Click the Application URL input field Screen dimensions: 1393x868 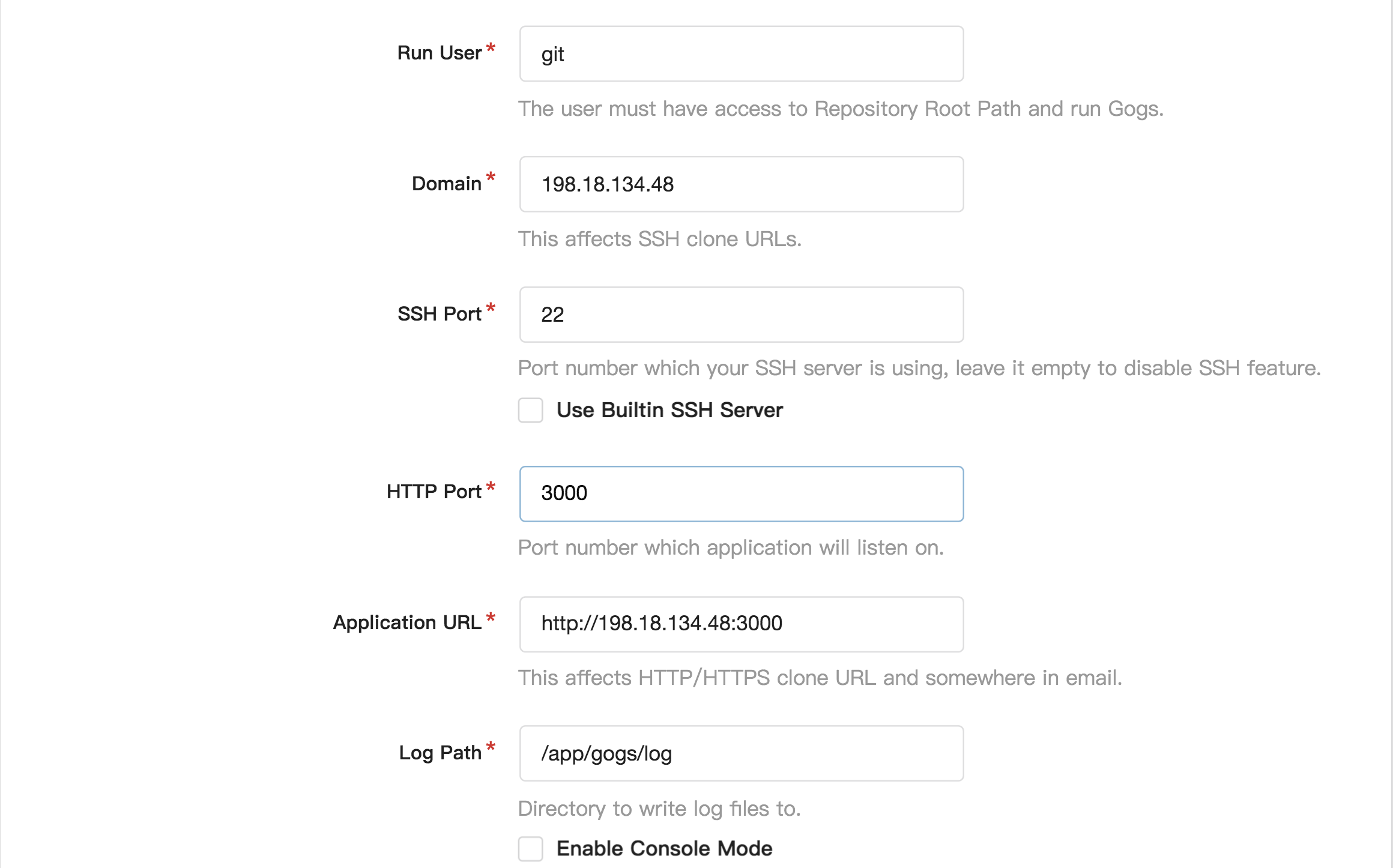740,624
